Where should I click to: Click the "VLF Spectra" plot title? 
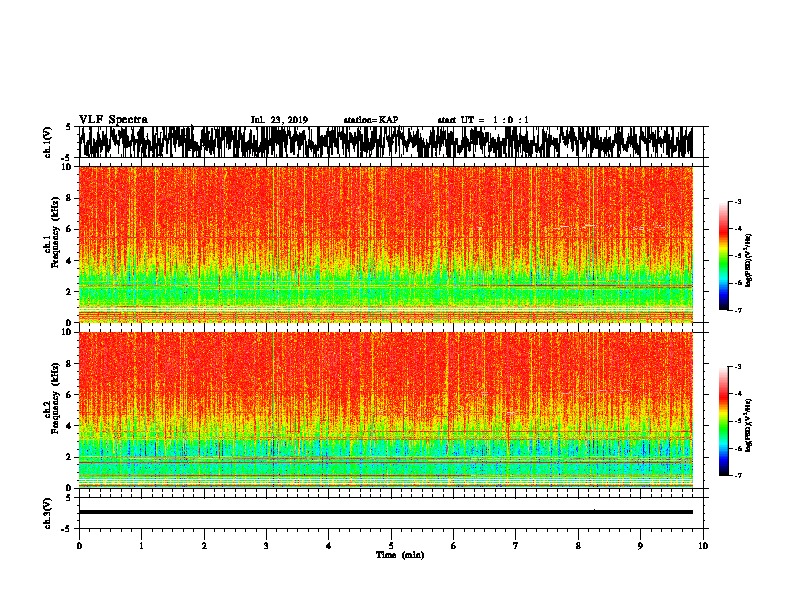(x=113, y=120)
